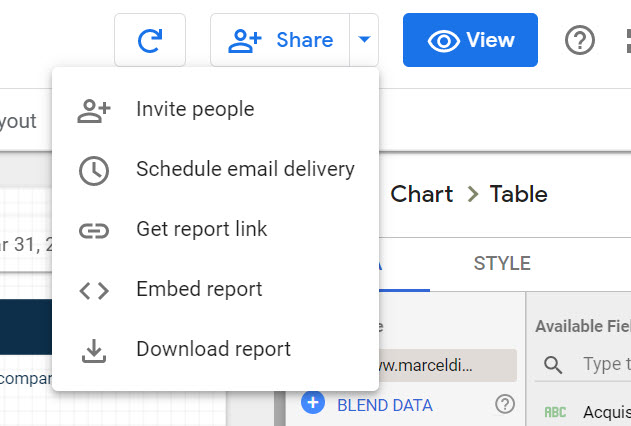This screenshot has width=631, height=426.
Task: Select Download report option
Action: pos(213,350)
